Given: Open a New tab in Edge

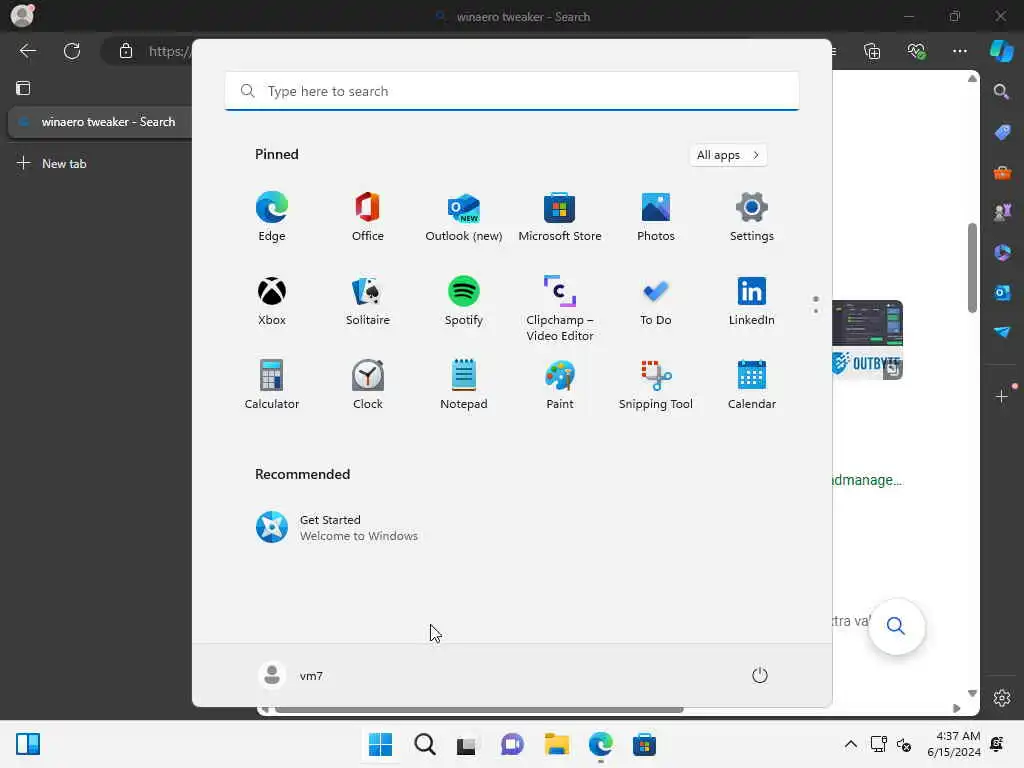Looking at the screenshot, I should pos(52,163).
